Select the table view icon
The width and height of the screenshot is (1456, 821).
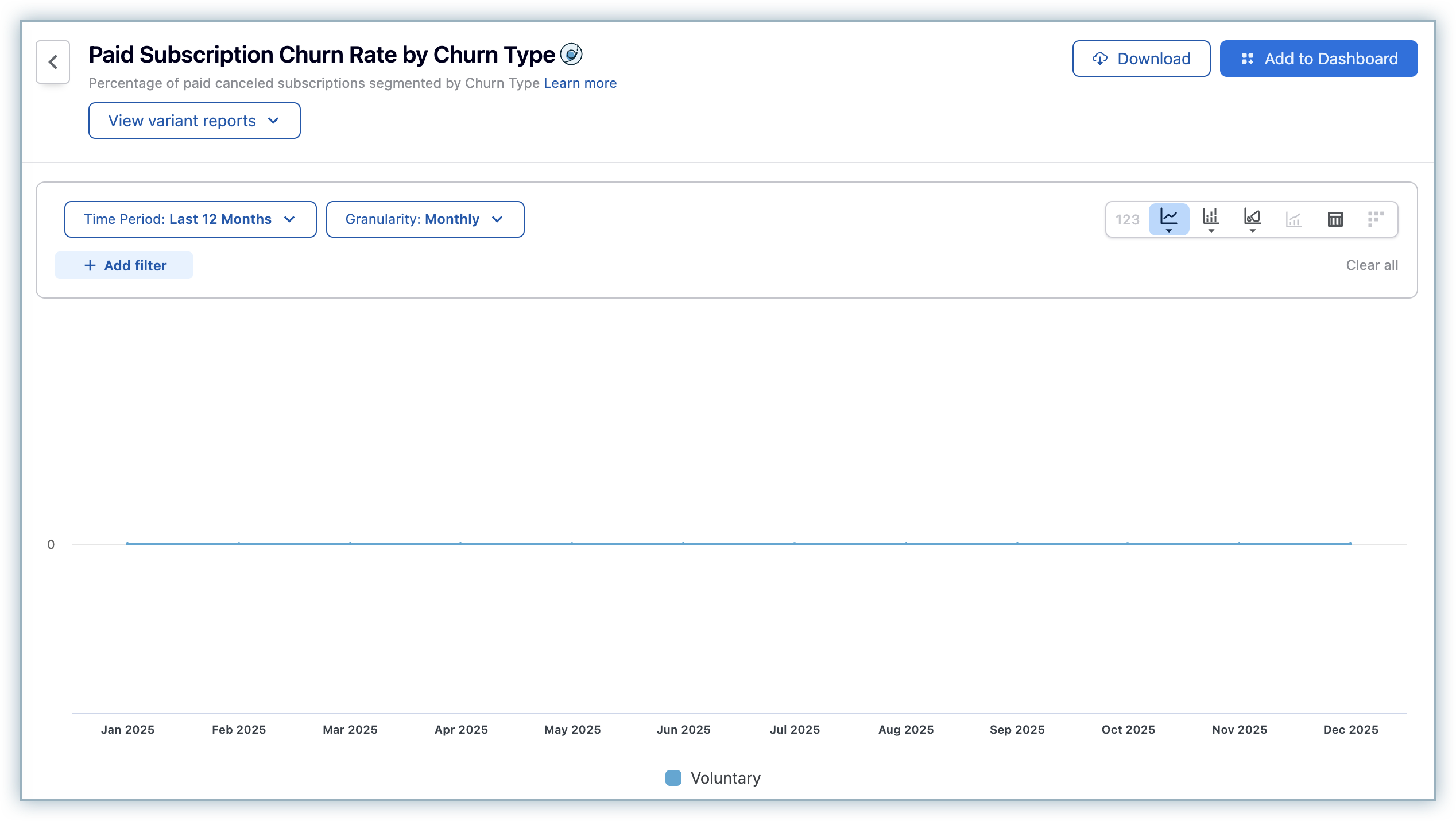point(1335,219)
